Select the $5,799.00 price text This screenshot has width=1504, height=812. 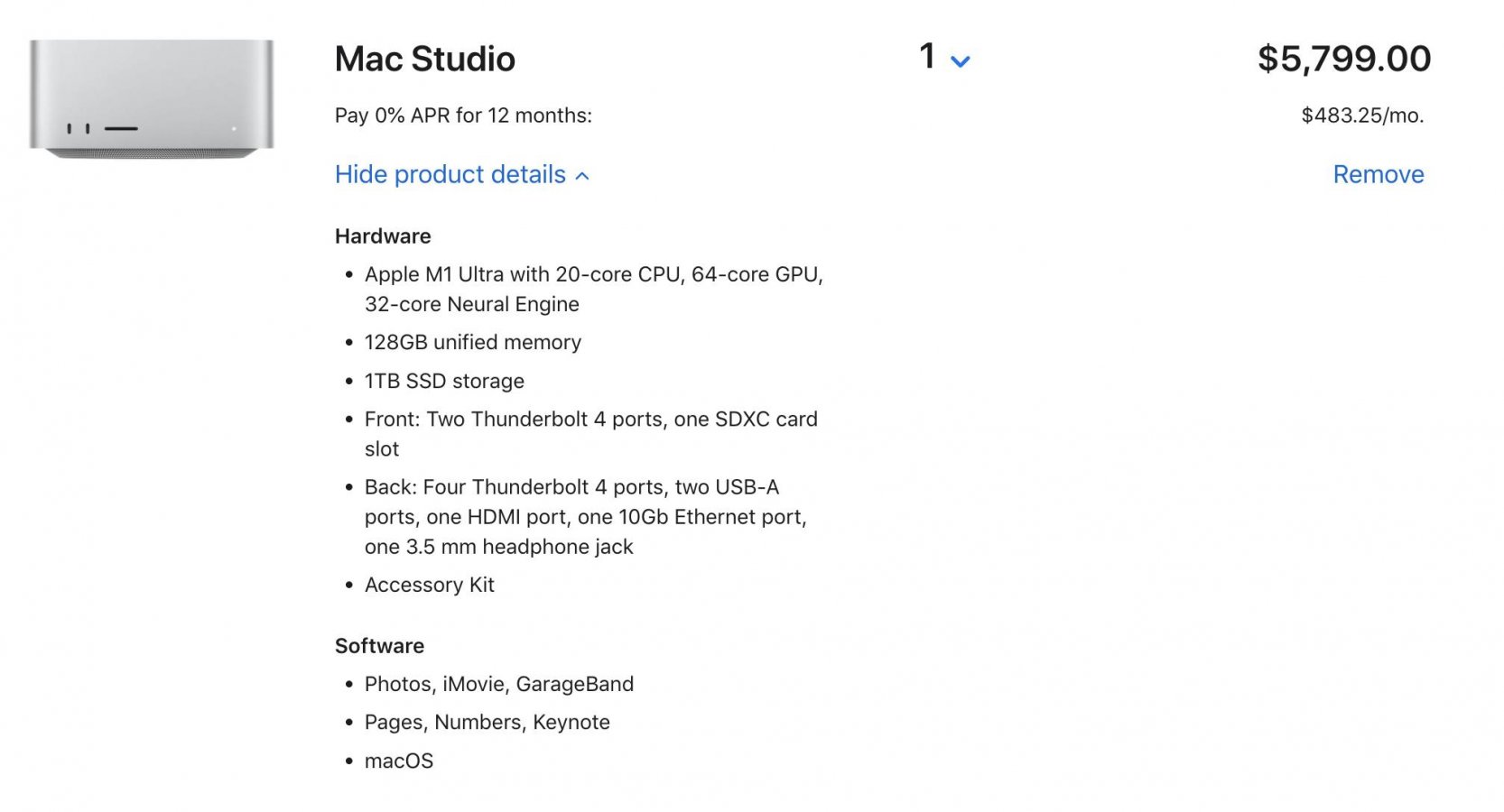(x=1346, y=57)
